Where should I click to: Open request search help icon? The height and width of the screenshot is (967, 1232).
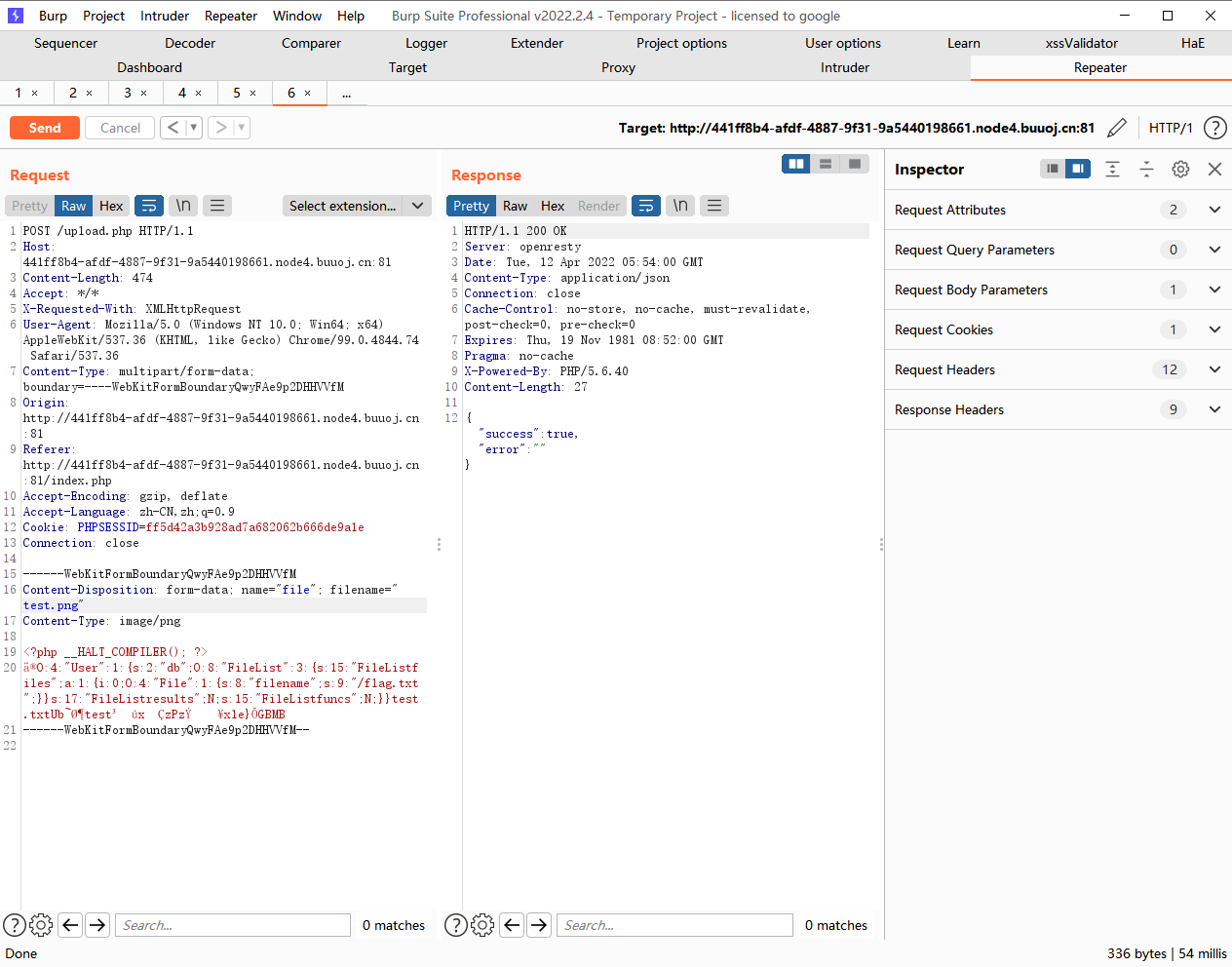click(15, 925)
